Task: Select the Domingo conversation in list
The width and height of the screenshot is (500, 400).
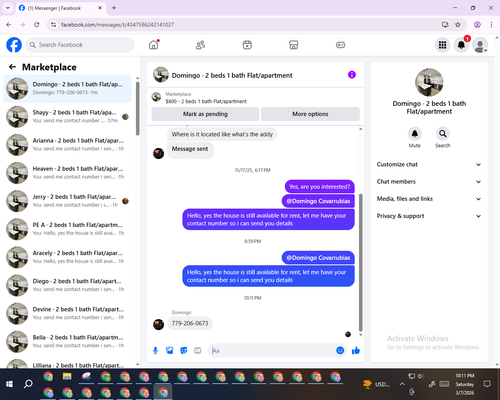Action: pos(67,88)
